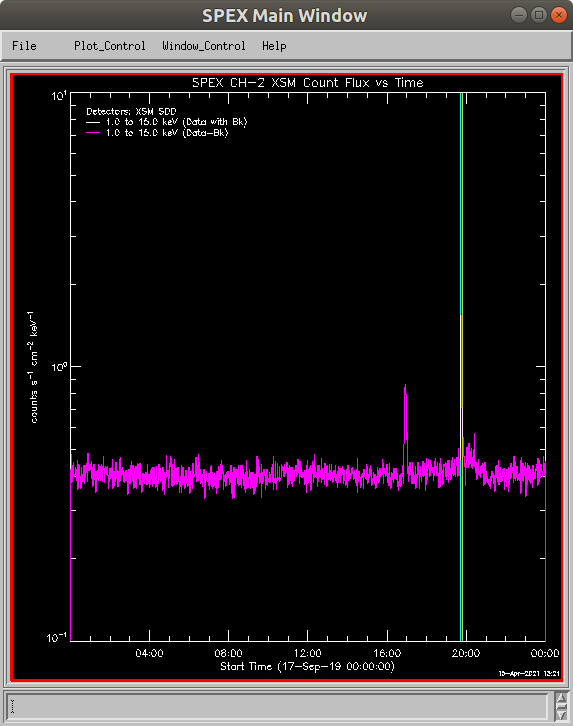Click the 10^0 y-axis tick label
Screen dimensions: 573x726
pyautogui.click(x=59, y=367)
